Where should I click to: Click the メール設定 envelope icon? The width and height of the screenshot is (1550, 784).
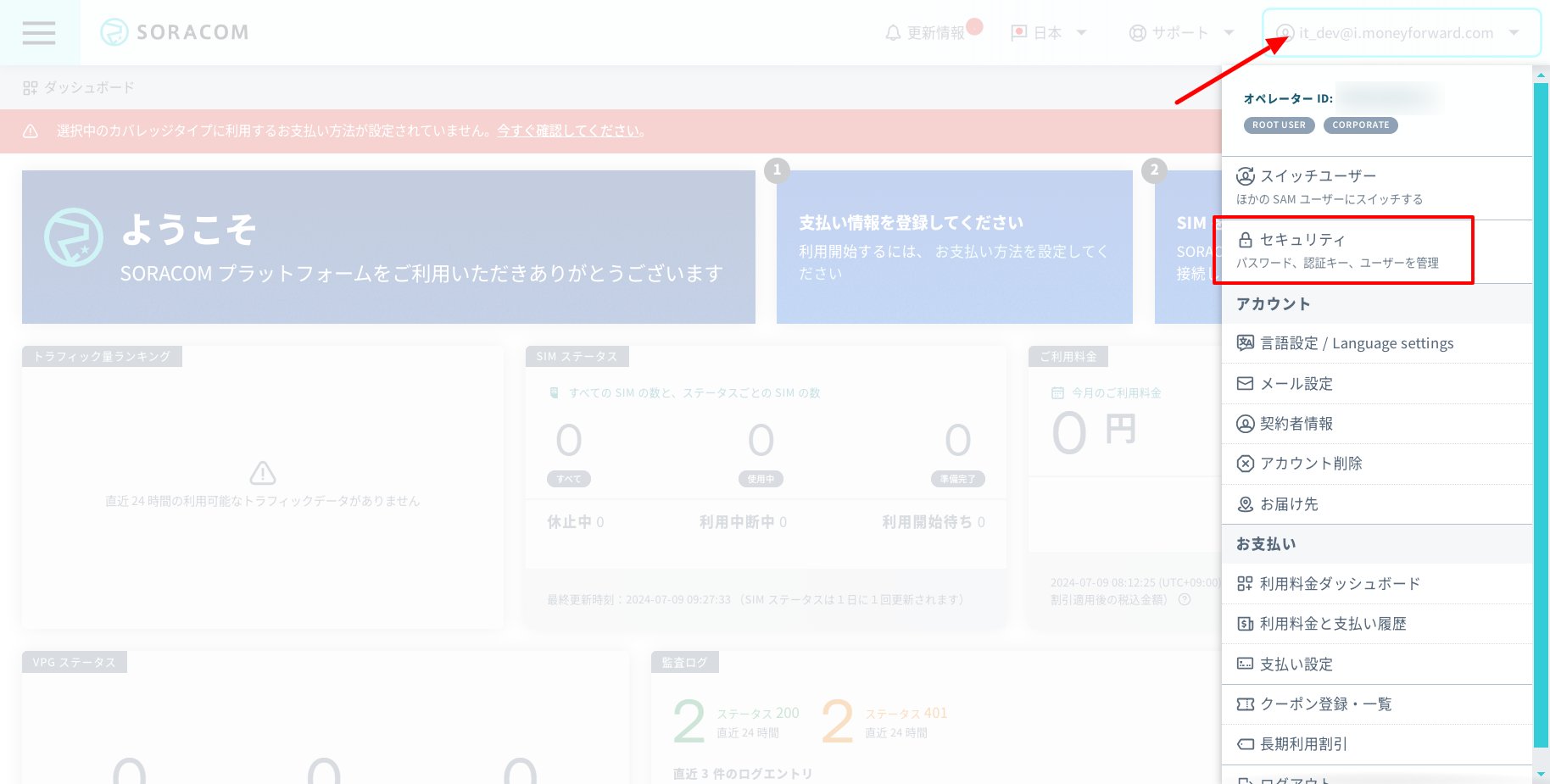pos(1245,384)
